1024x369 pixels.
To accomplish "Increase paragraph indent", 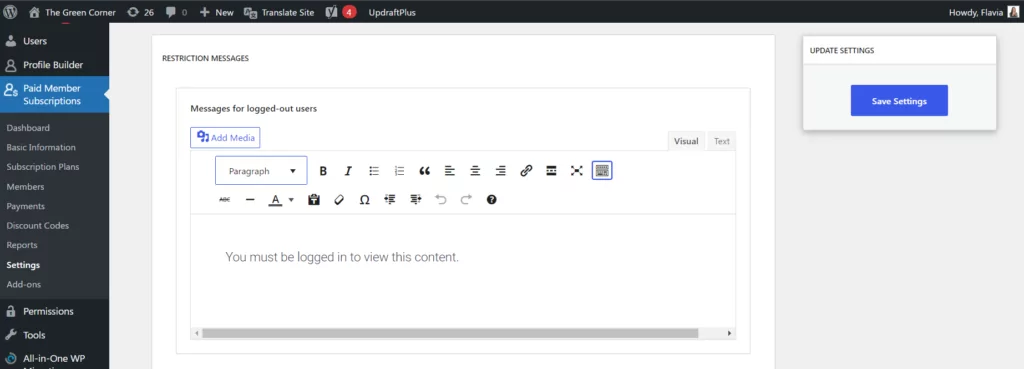I will pyautogui.click(x=415, y=199).
